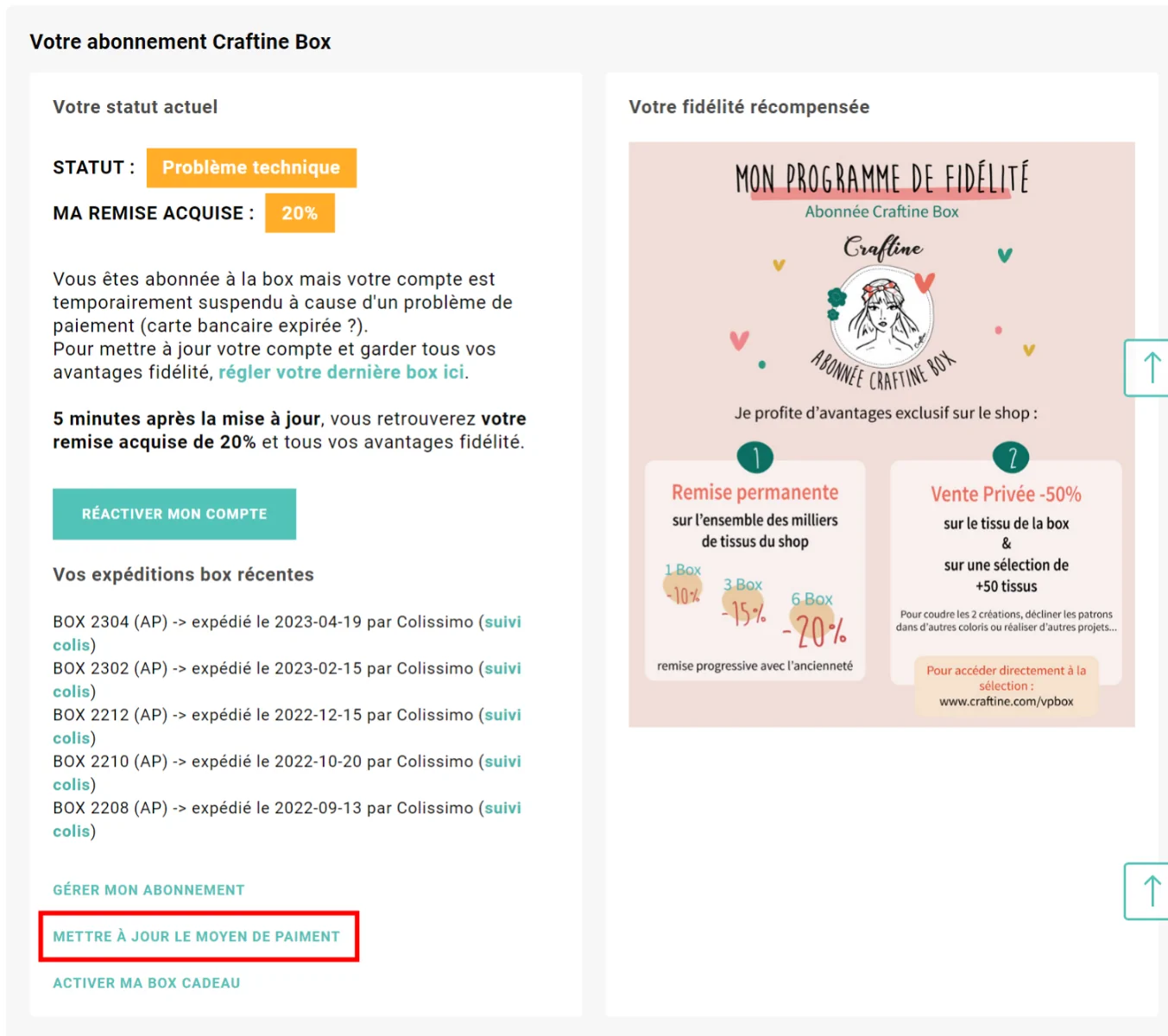Screen dimensions: 1168x1036
Task: Click the Problème technique status badge
Action: tap(251, 167)
